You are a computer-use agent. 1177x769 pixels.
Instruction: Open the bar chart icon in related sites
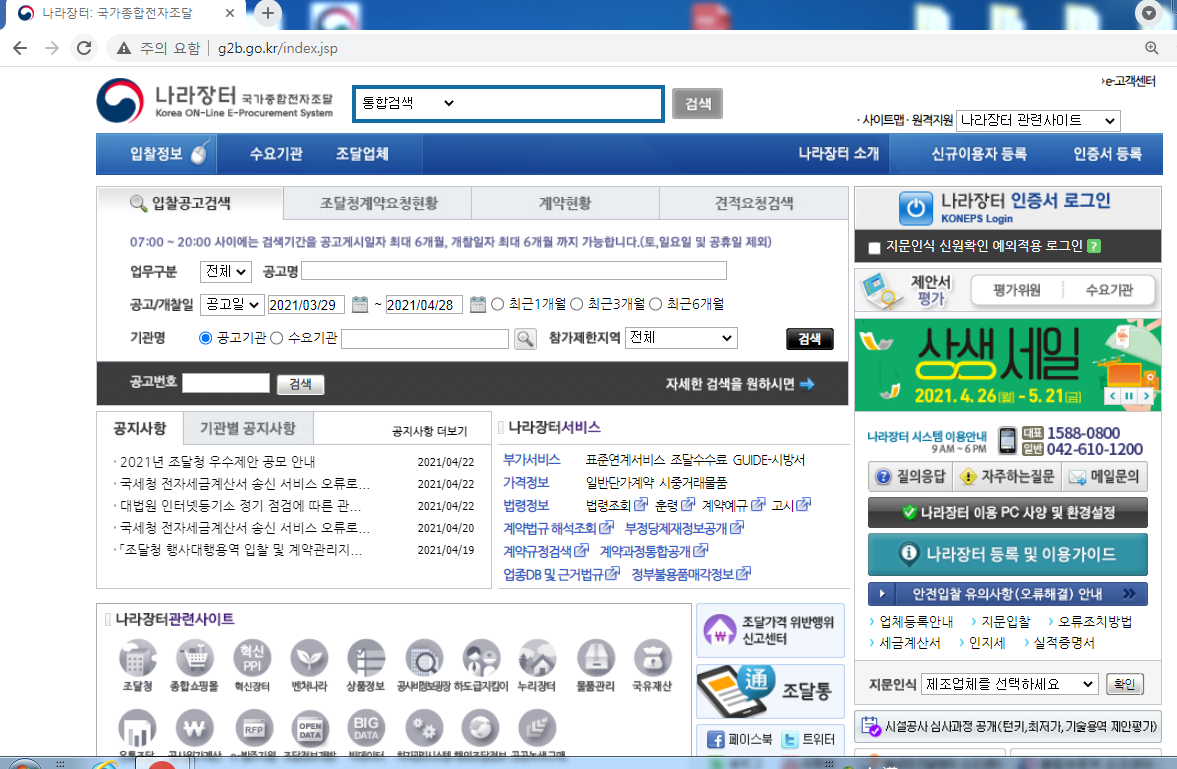tap(137, 727)
